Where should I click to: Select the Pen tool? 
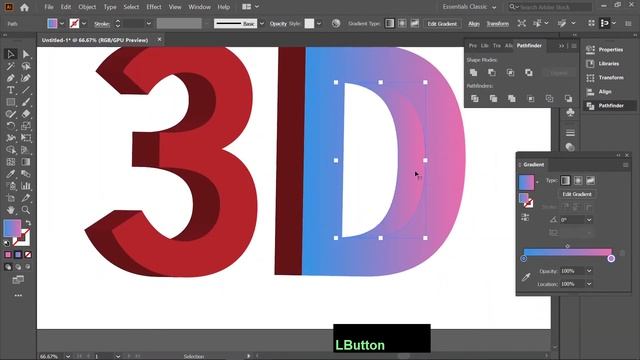pyautogui.click(x=11, y=78)
